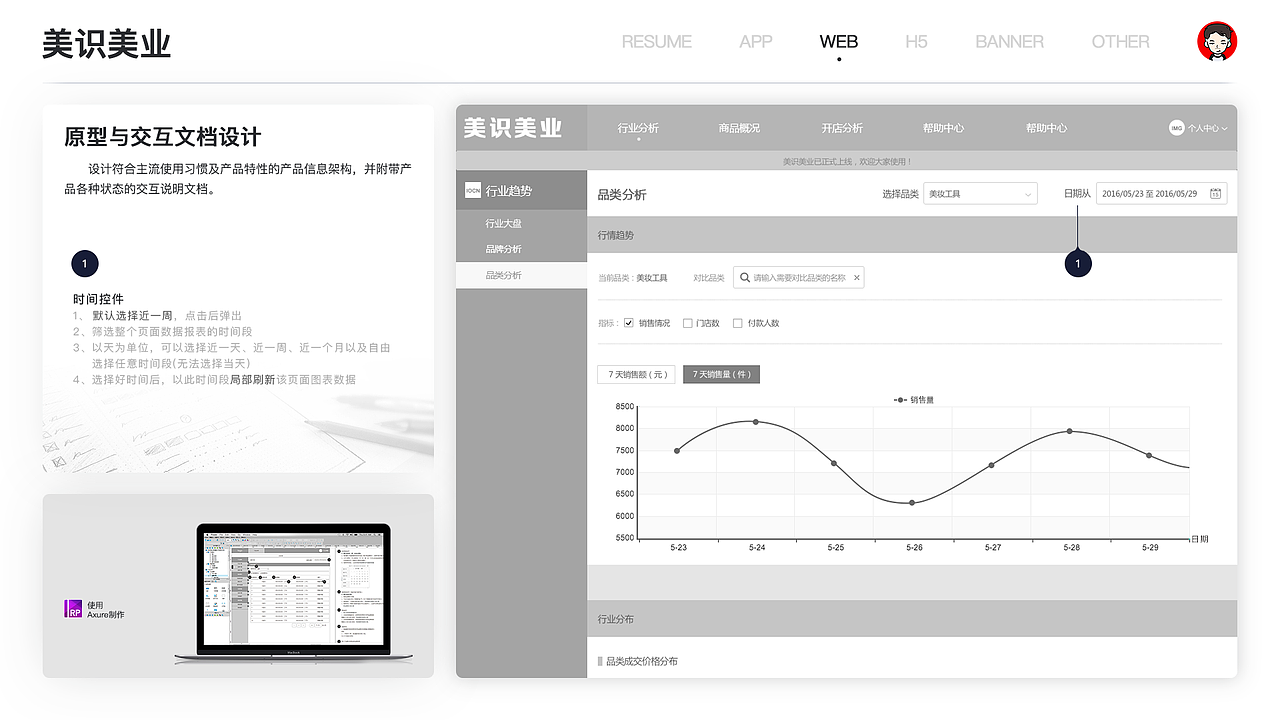Click the 原型与交互文档设计 heading
Screen dimensions: 1280x720
pos(163,137)
